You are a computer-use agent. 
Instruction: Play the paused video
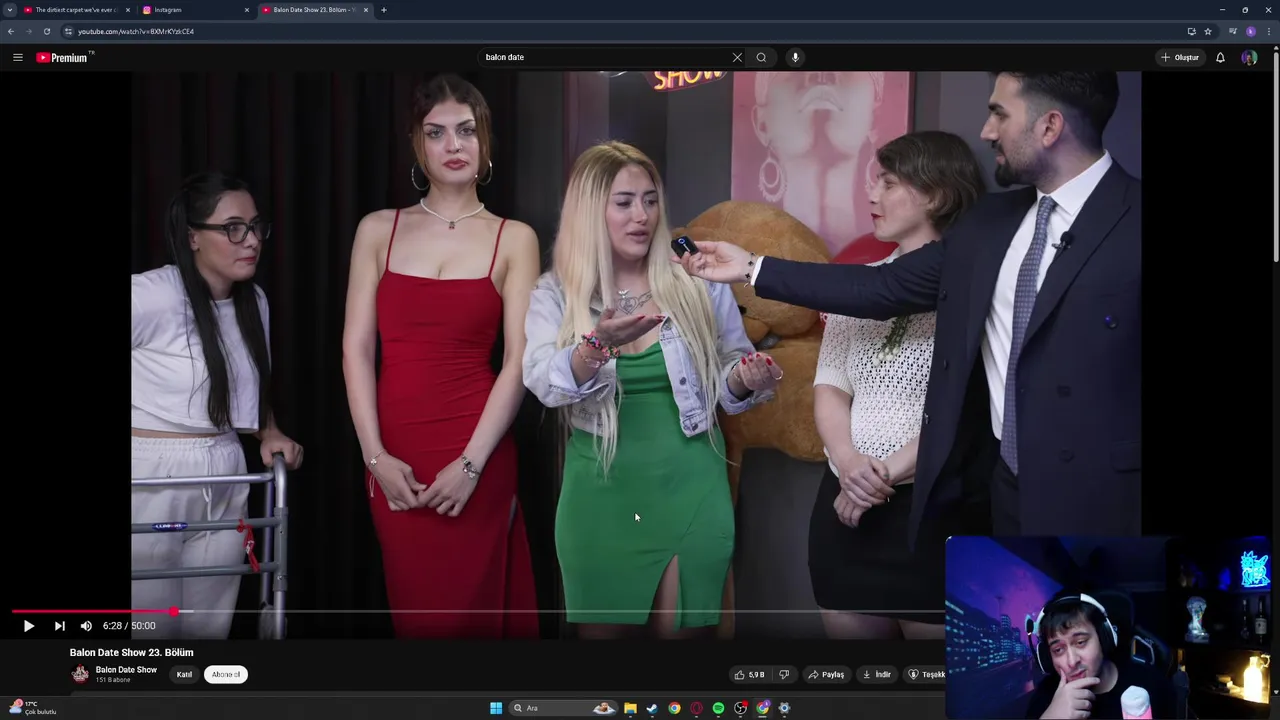point(28,626)
